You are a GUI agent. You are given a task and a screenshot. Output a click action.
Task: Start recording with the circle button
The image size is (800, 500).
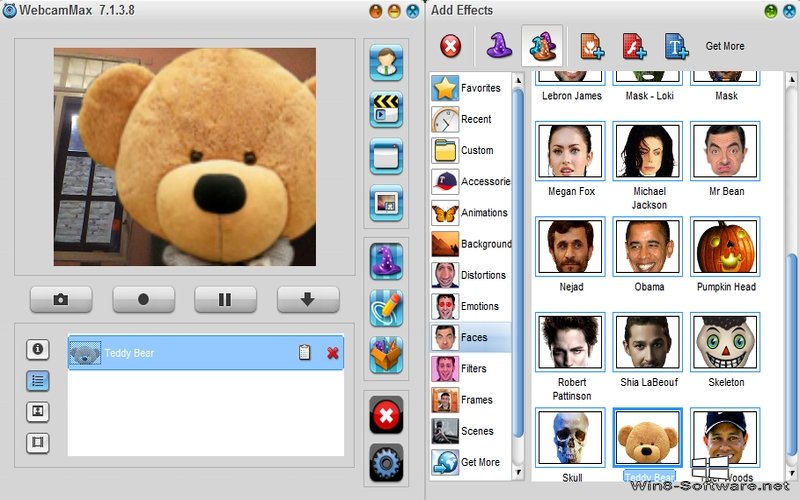[x=143, y=299]
